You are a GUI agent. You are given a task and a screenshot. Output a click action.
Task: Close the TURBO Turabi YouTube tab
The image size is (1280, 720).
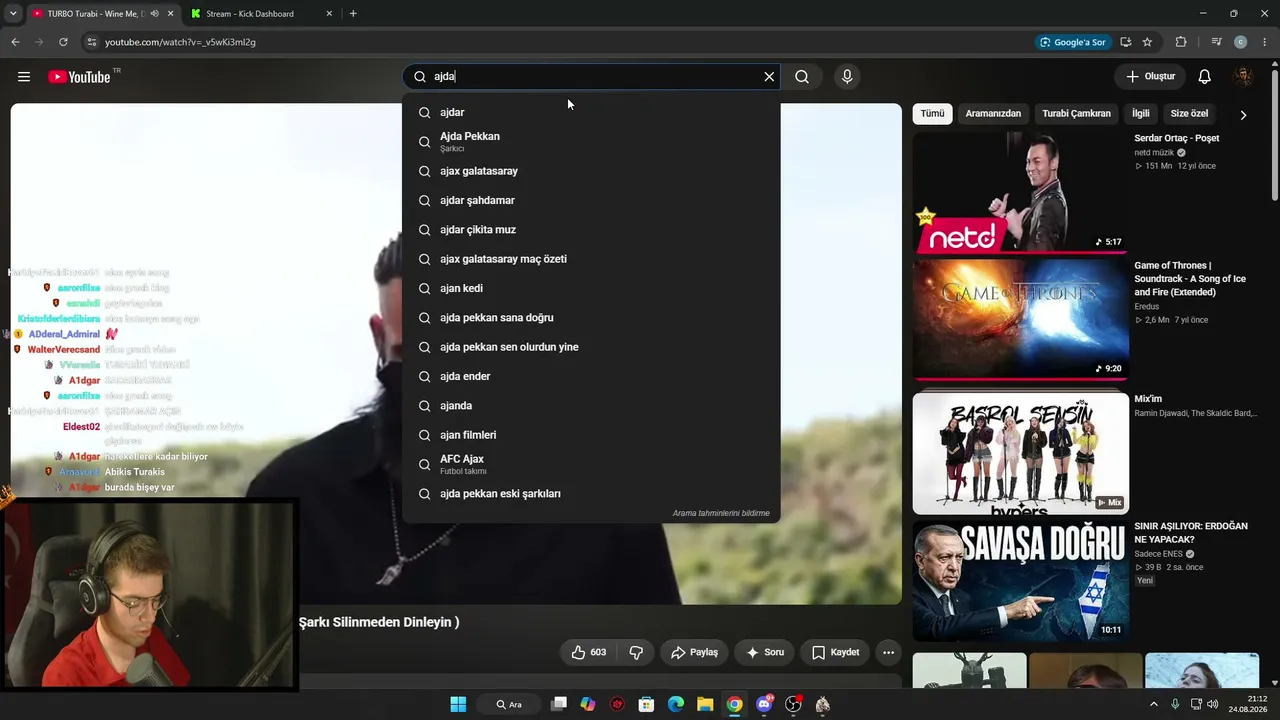click(171, 14)
